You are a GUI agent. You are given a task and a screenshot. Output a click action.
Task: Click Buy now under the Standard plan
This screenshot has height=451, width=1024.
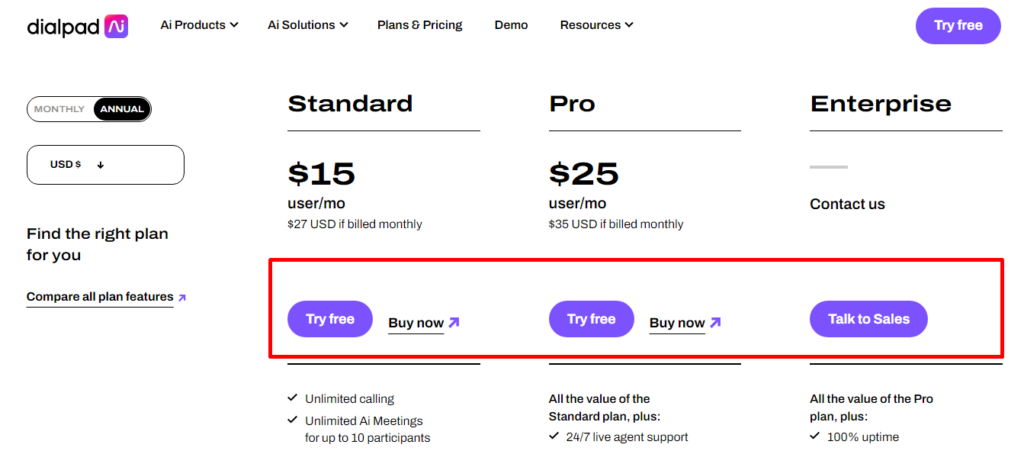point(416,323)
